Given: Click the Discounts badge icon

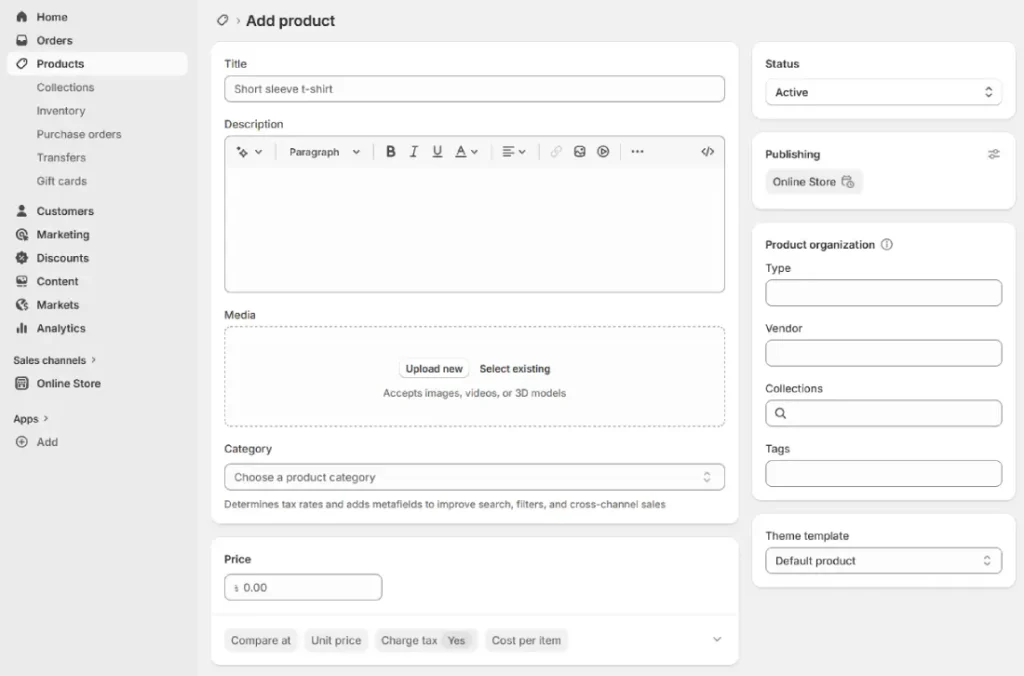Looking at the screenshot, I should pos(22,258).
